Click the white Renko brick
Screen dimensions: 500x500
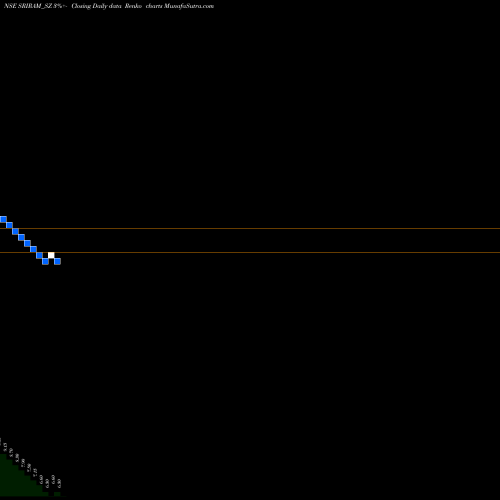pyautogui.click(x=51, y=255)
